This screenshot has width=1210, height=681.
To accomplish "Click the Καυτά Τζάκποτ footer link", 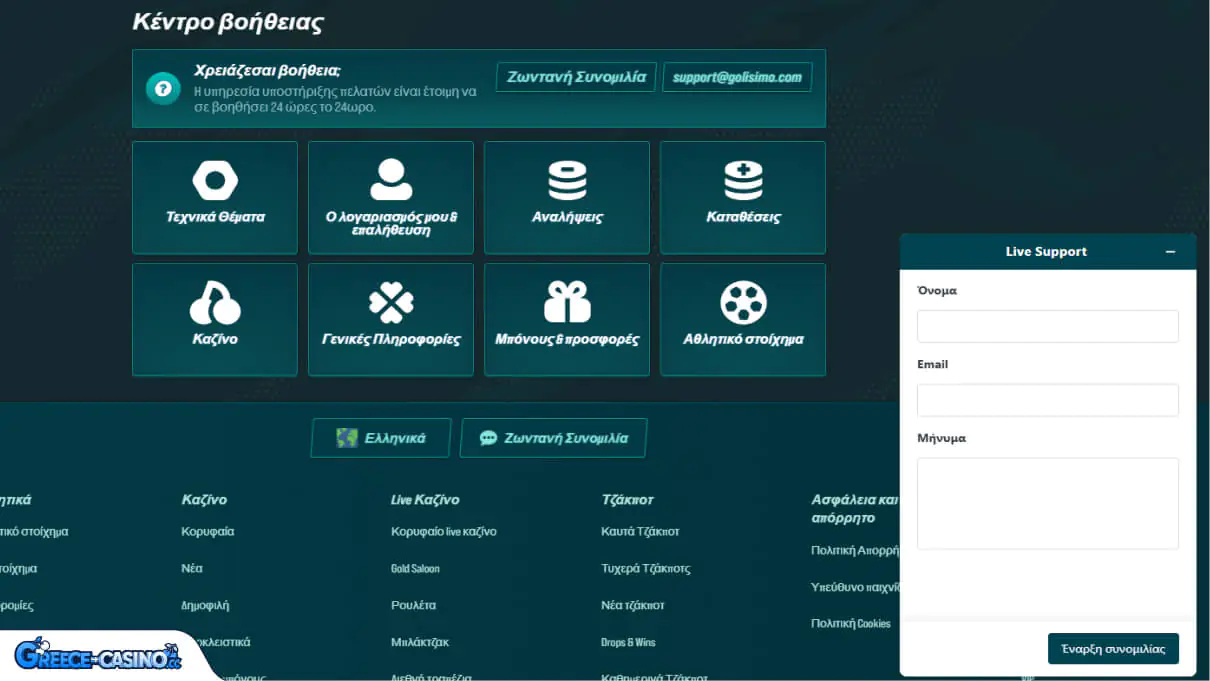I will [x=640, y=531].
